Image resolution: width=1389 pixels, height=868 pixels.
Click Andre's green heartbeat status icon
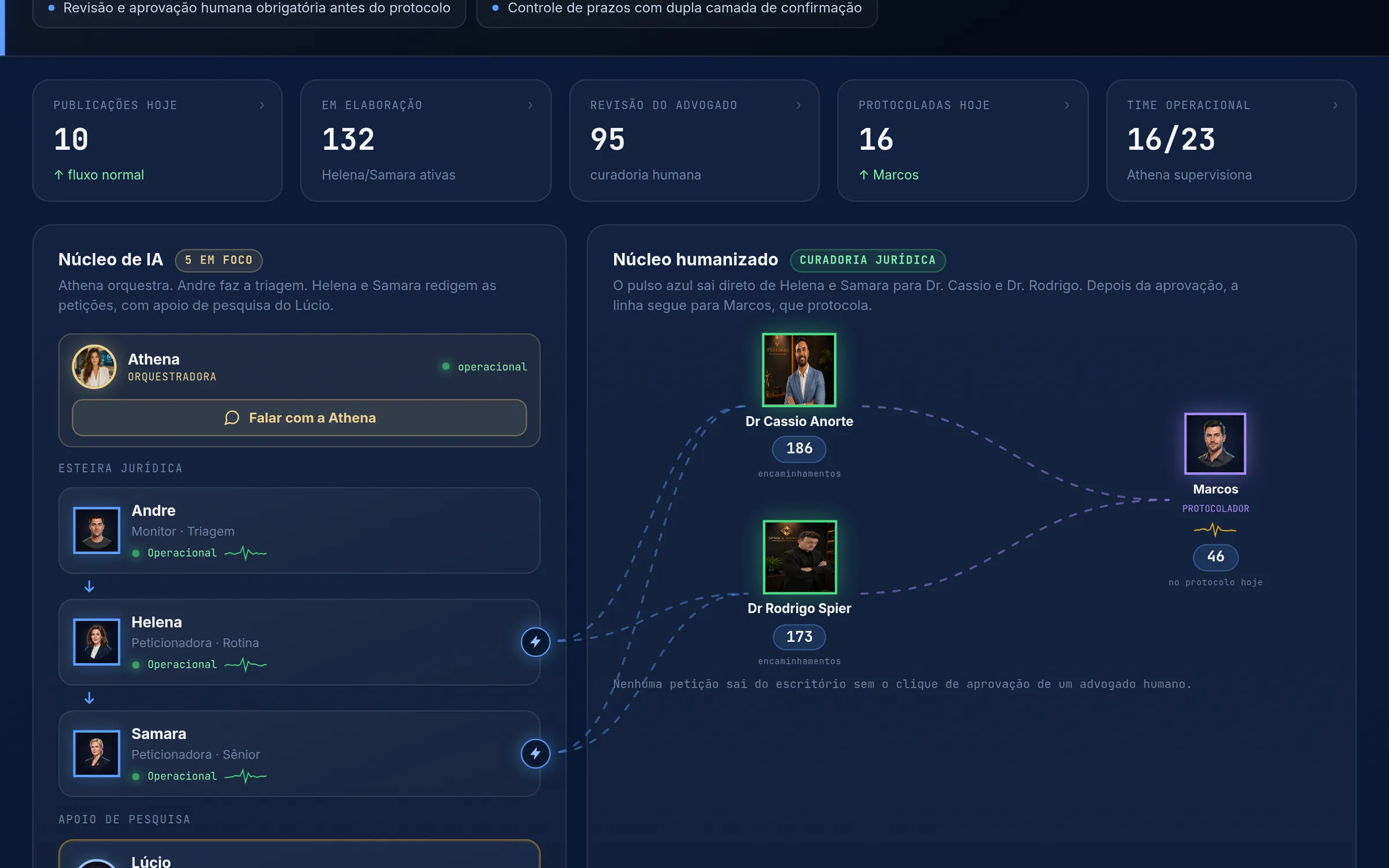245,553
